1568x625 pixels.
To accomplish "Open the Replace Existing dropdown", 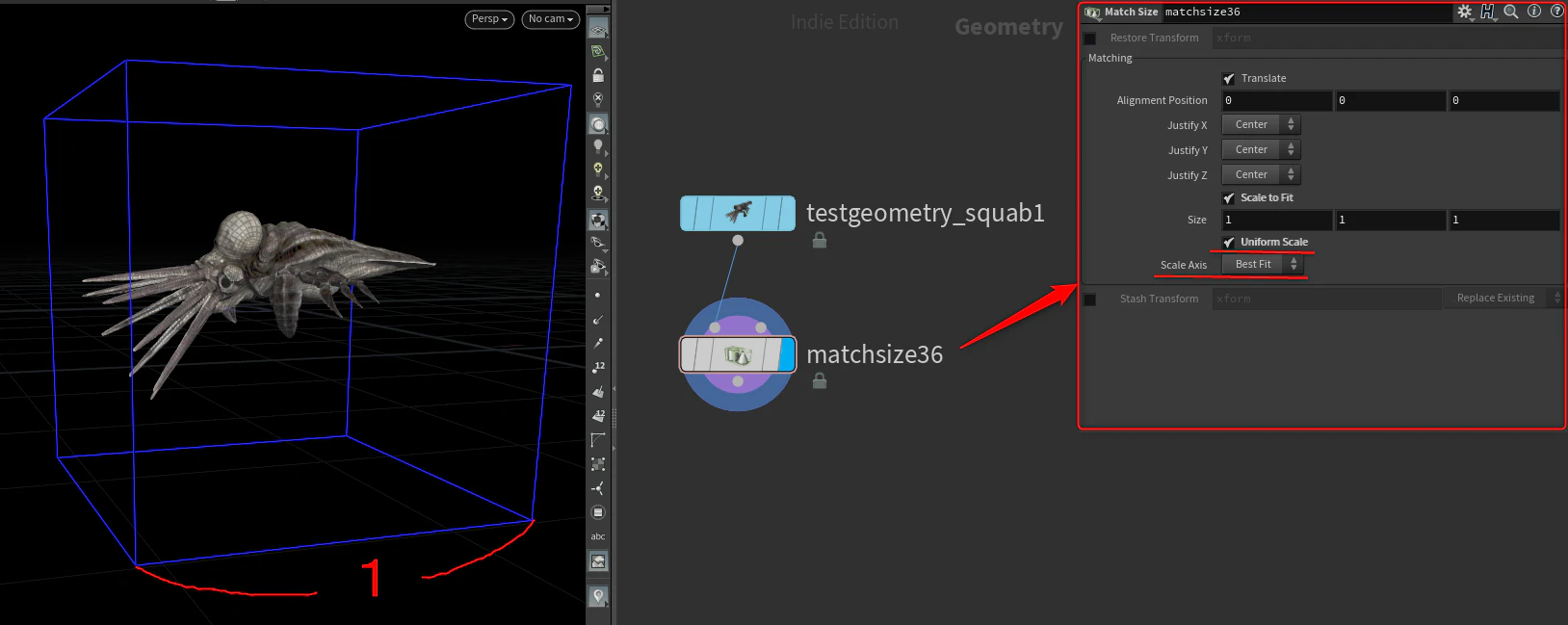I will [x=1503, y=299].
